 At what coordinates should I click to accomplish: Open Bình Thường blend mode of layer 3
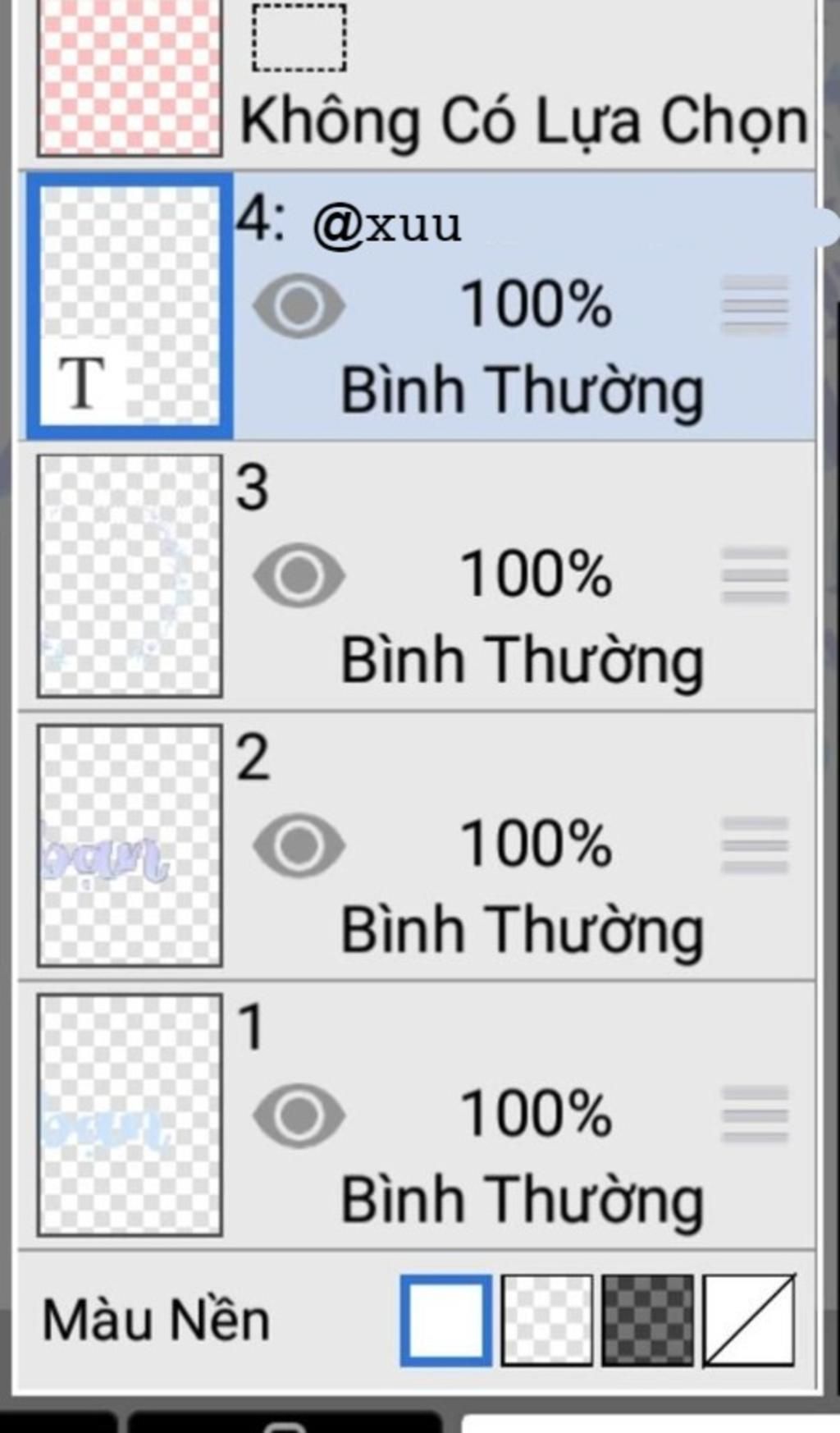522,659
